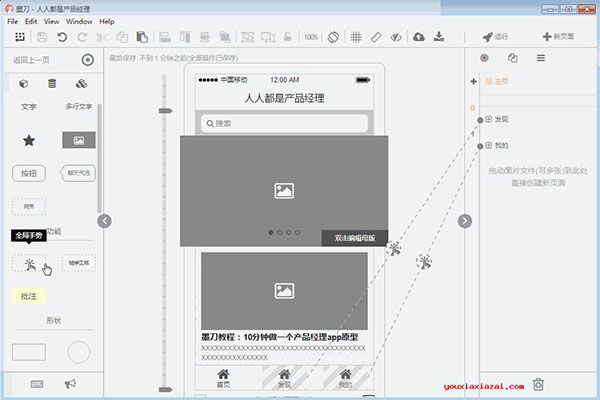Open the View menu
600x400 pixels.
(51, 21)
